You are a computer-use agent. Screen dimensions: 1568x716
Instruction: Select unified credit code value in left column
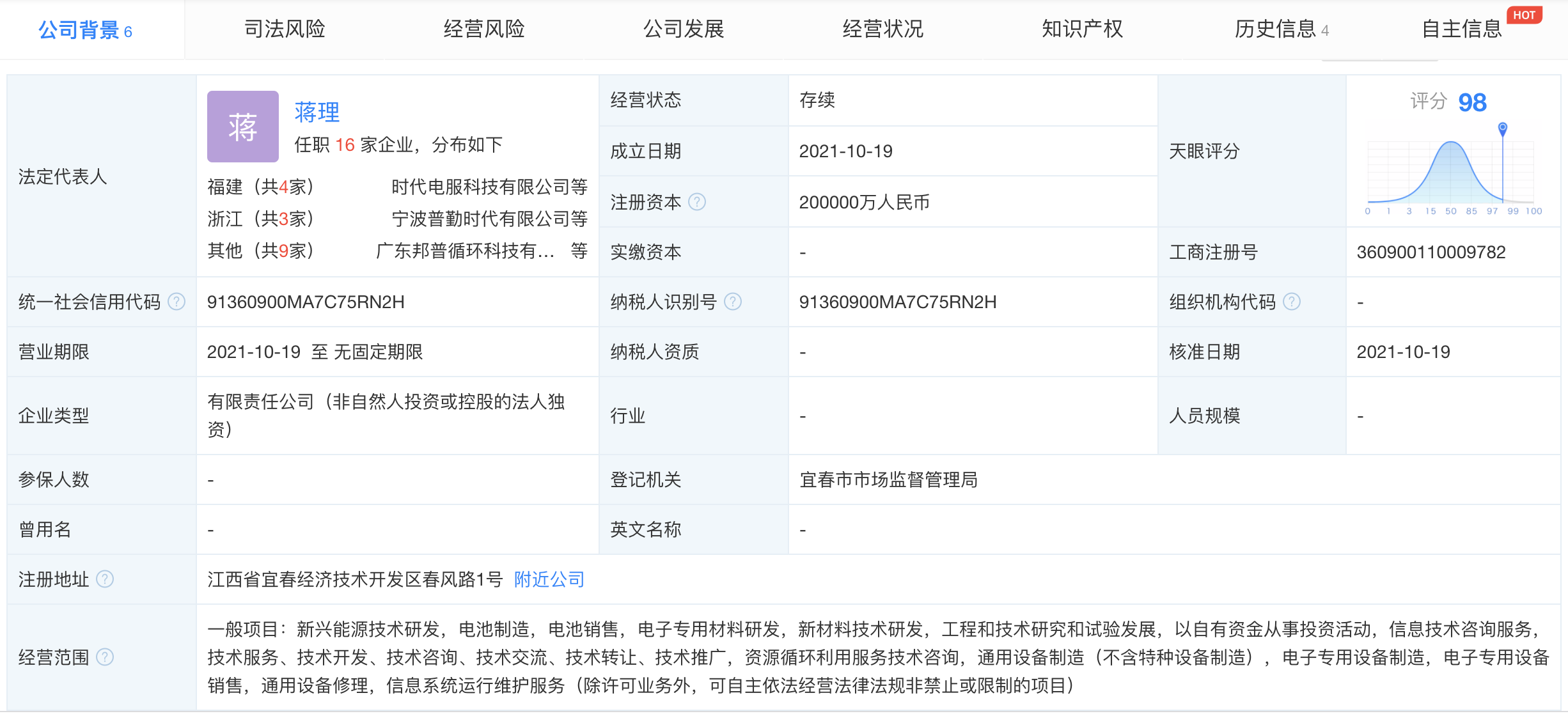point(306,302)
